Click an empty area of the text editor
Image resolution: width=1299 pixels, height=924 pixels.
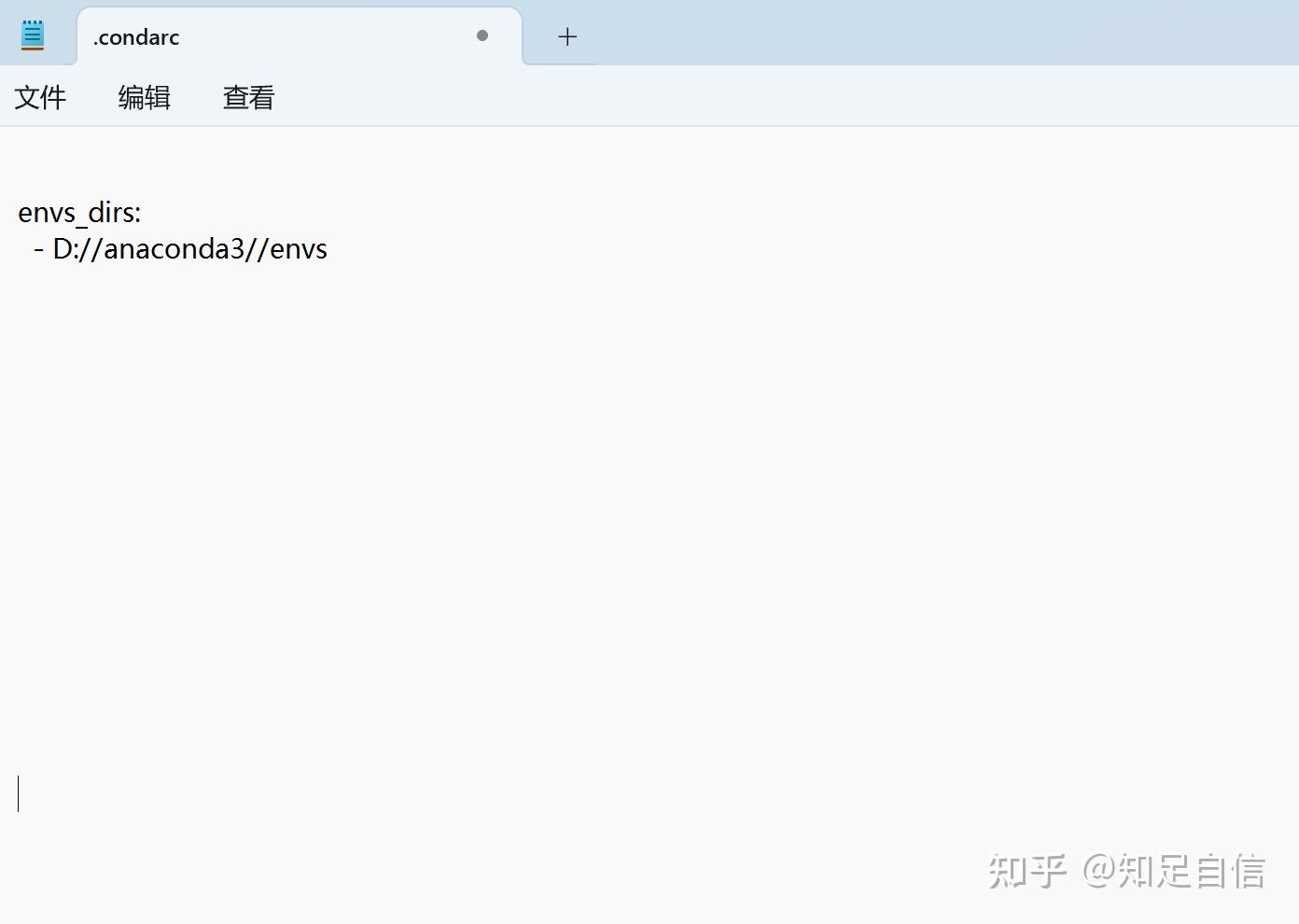[x=653, y=467]
